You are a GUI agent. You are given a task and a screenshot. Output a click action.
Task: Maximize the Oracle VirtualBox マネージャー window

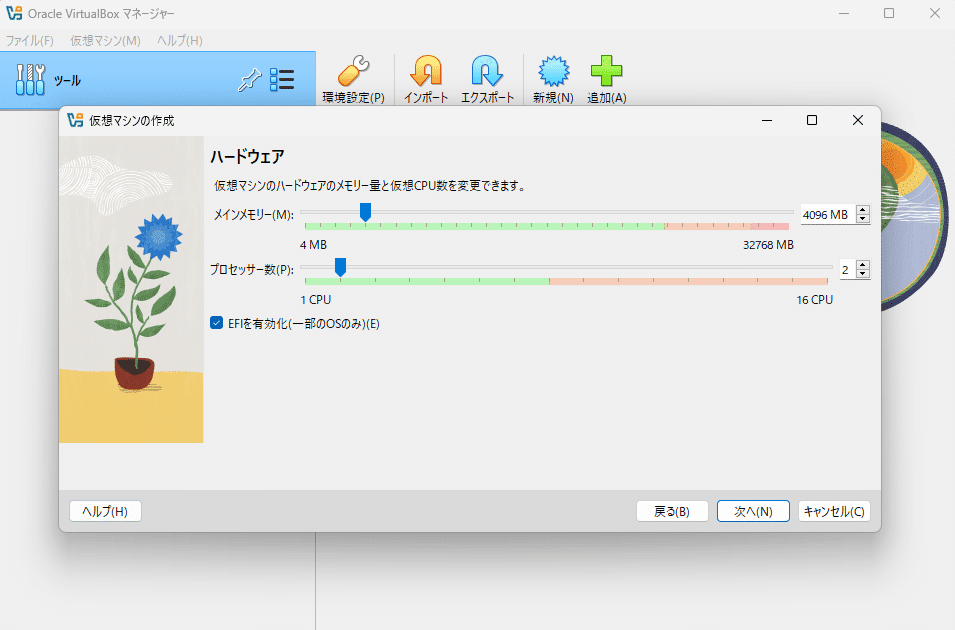889,13
